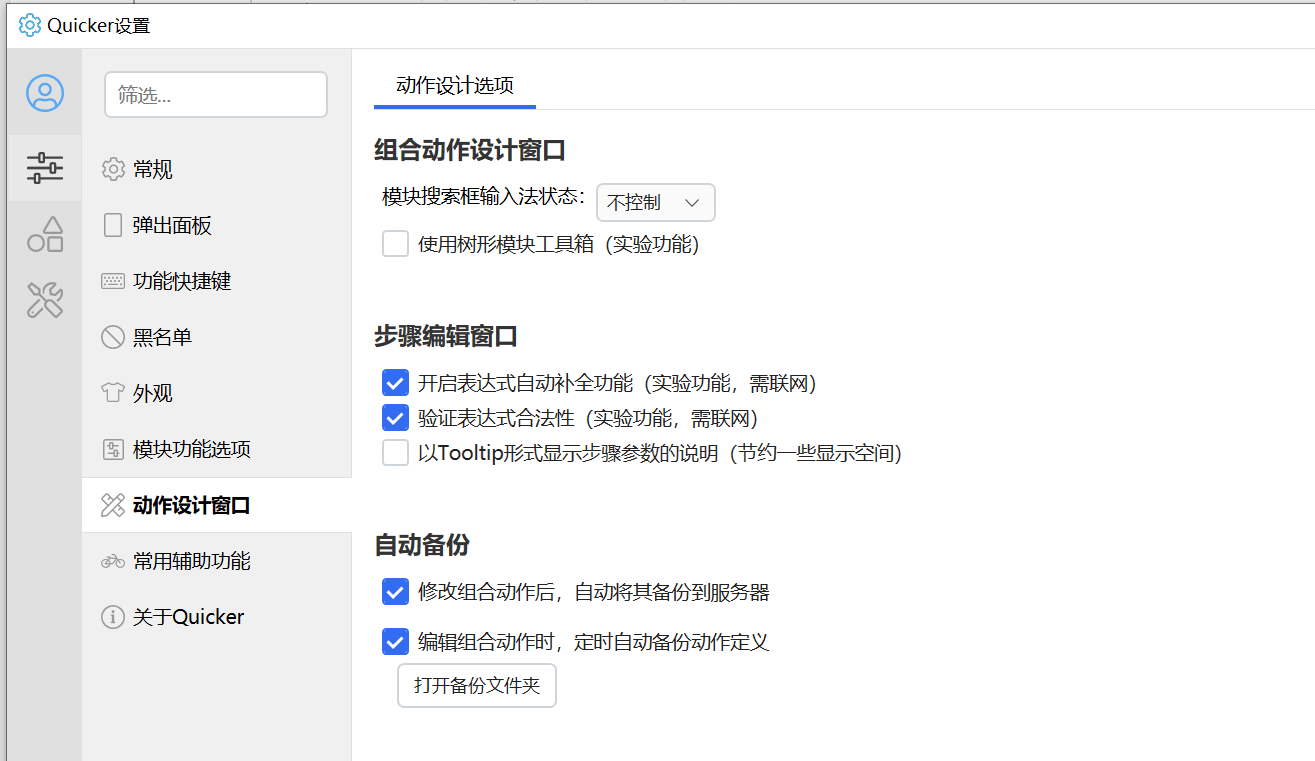Click the 自动备份 heading
The height and width of the screenshot is (761, 1315).
click(x=422, y=545)
